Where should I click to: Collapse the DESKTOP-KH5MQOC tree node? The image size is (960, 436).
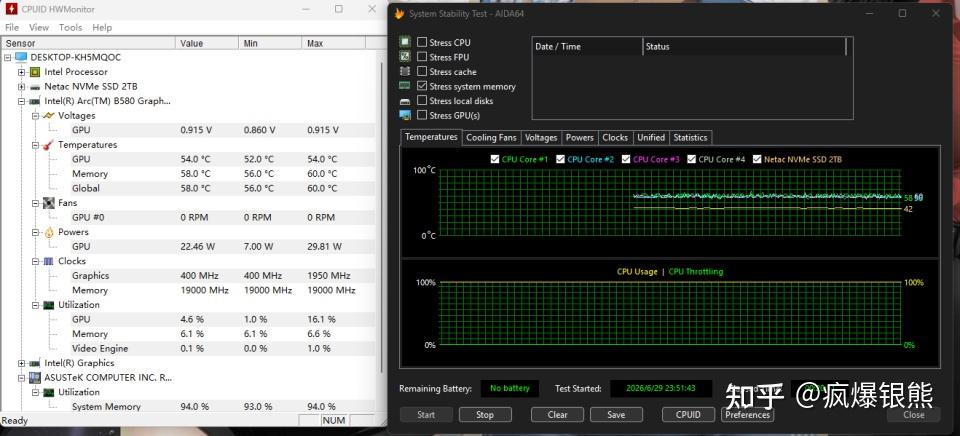tap(7, 58)
